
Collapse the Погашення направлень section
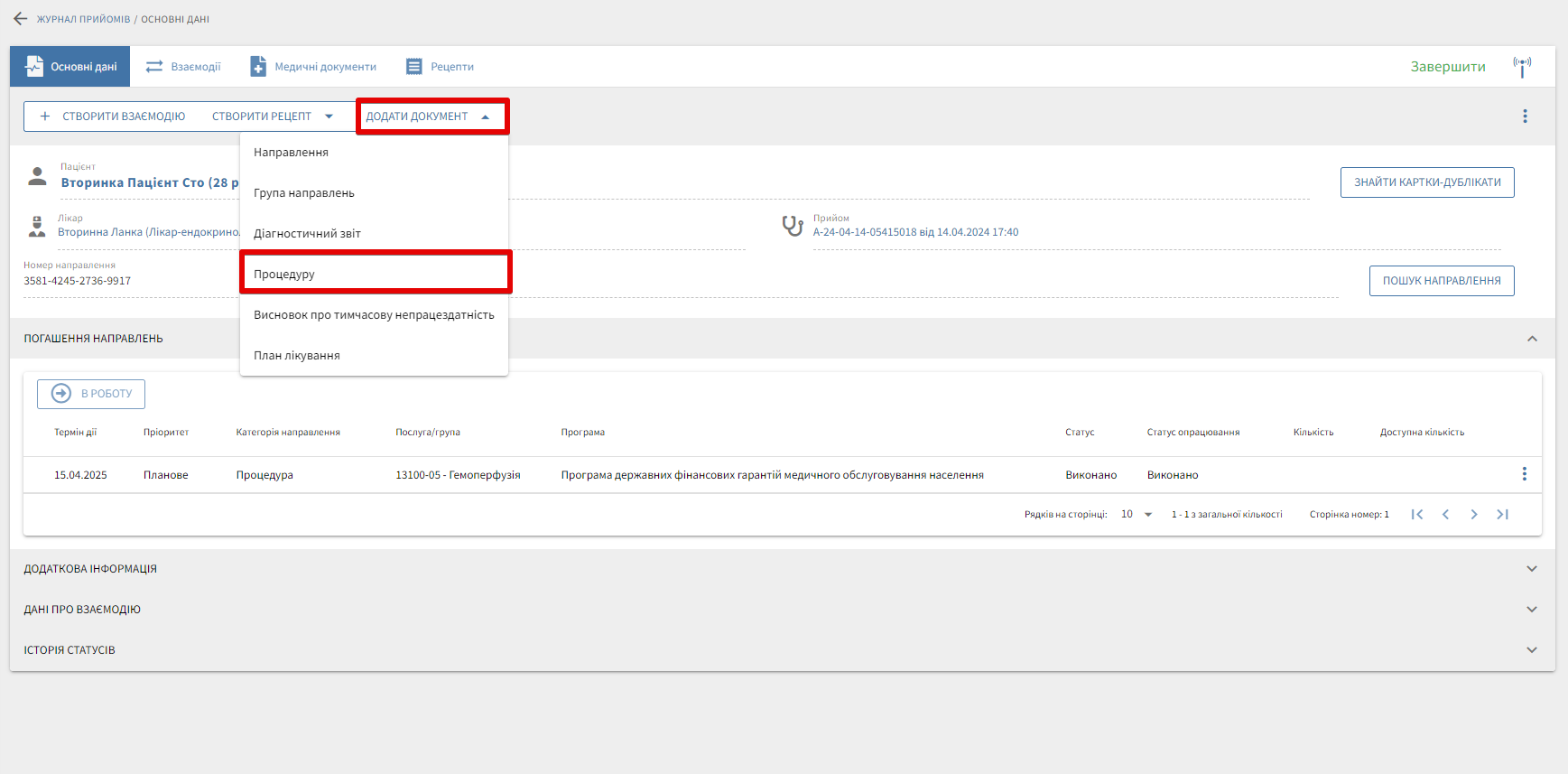pyautogui.click(x=1531, y=339)
